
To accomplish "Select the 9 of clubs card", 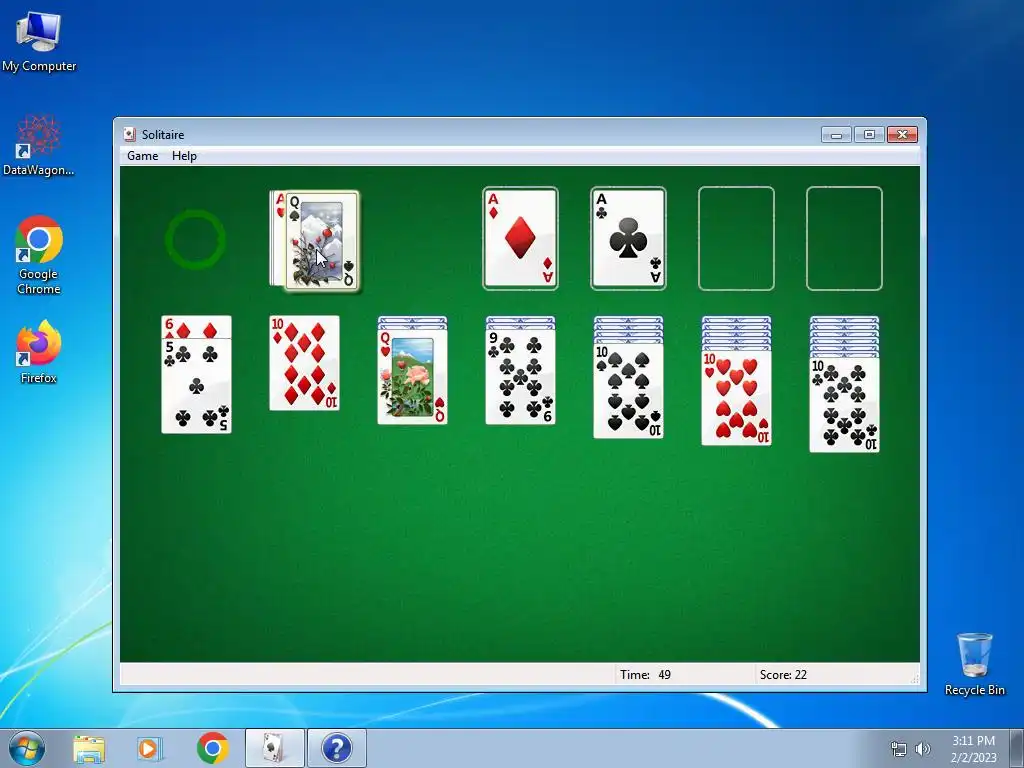I will point(520,377).
